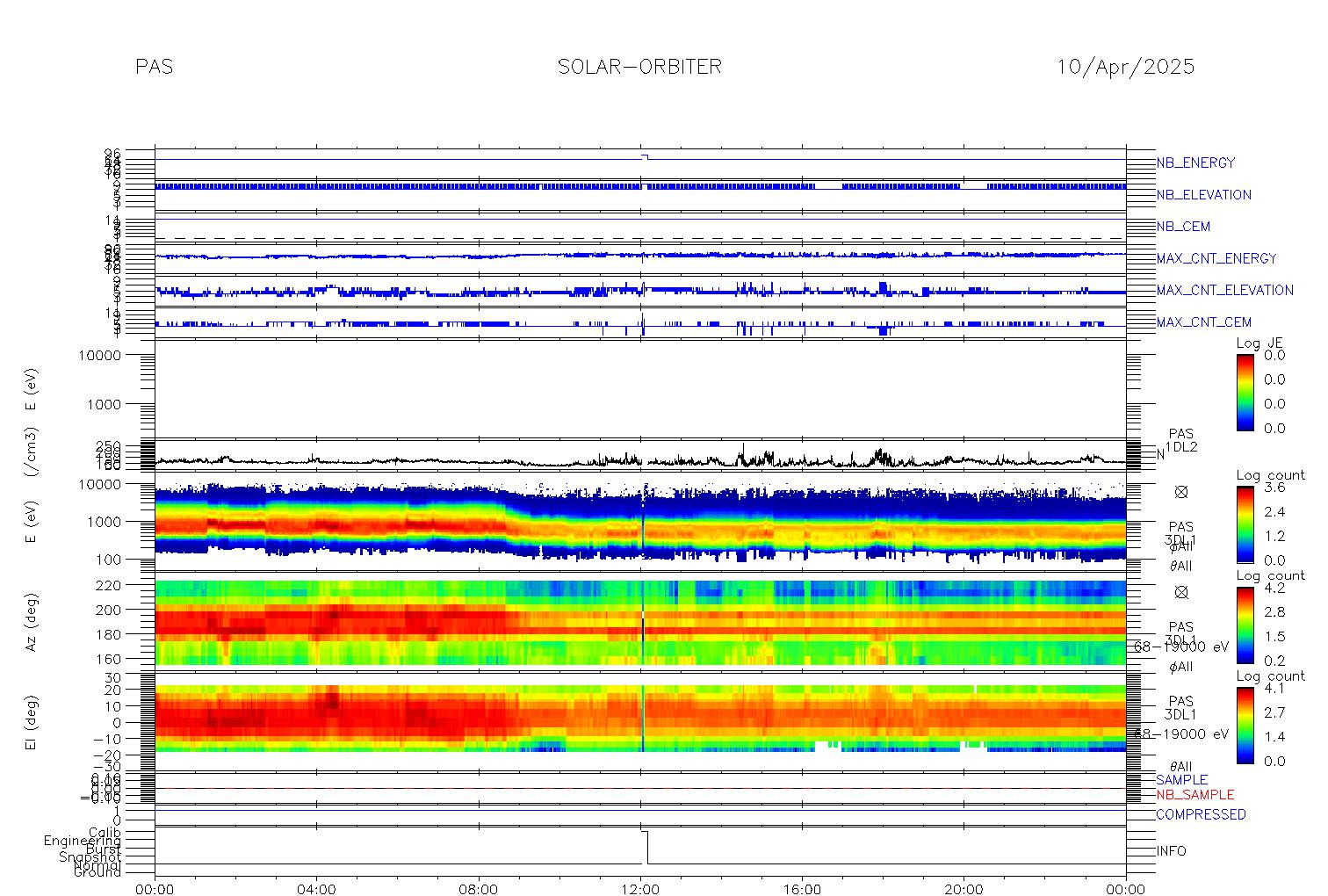Screen dimensions: 1328x896
Task: Click the INFO label
Action: click(x=1171, y=851)
